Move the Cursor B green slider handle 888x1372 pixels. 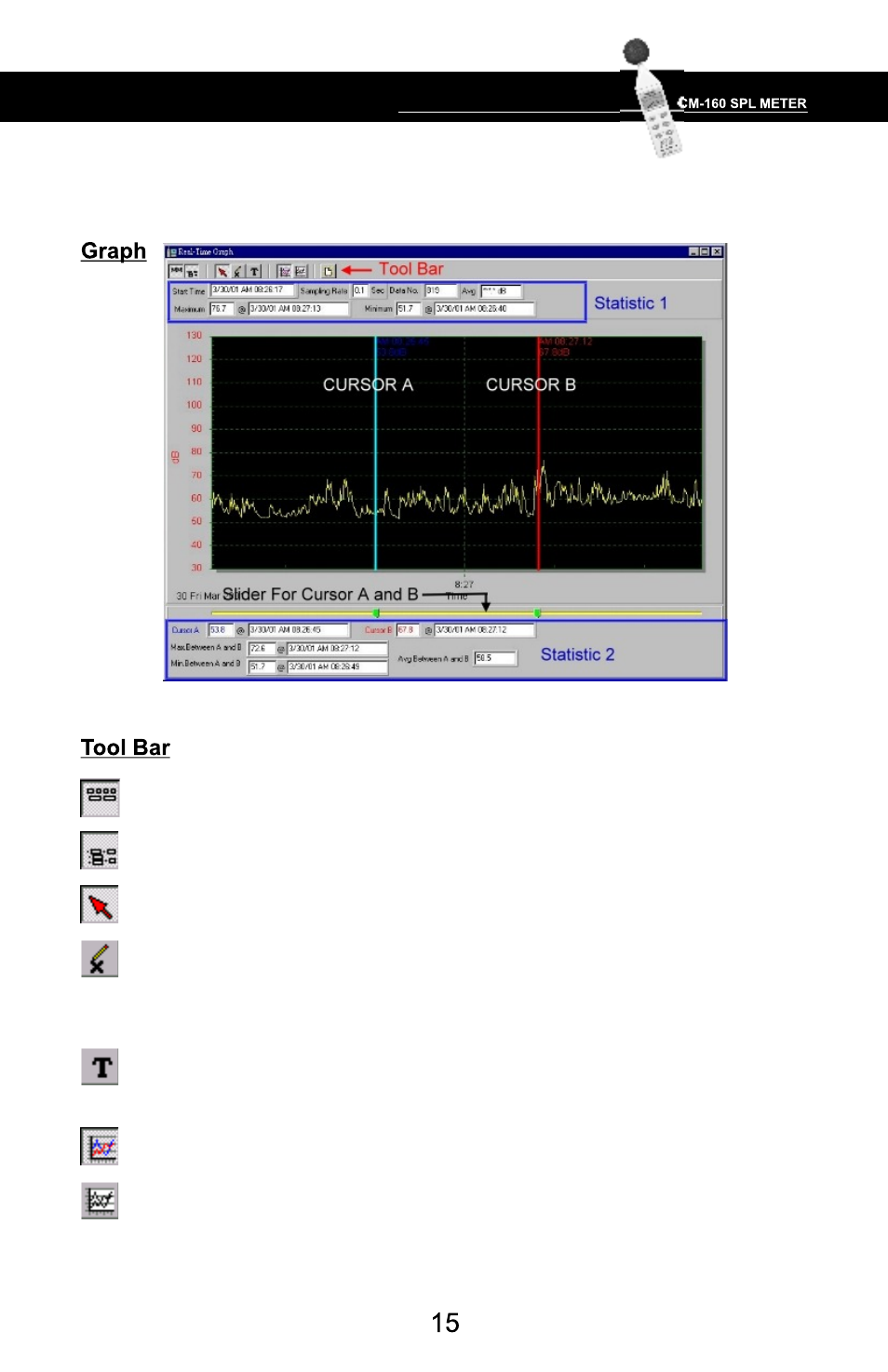538,613
